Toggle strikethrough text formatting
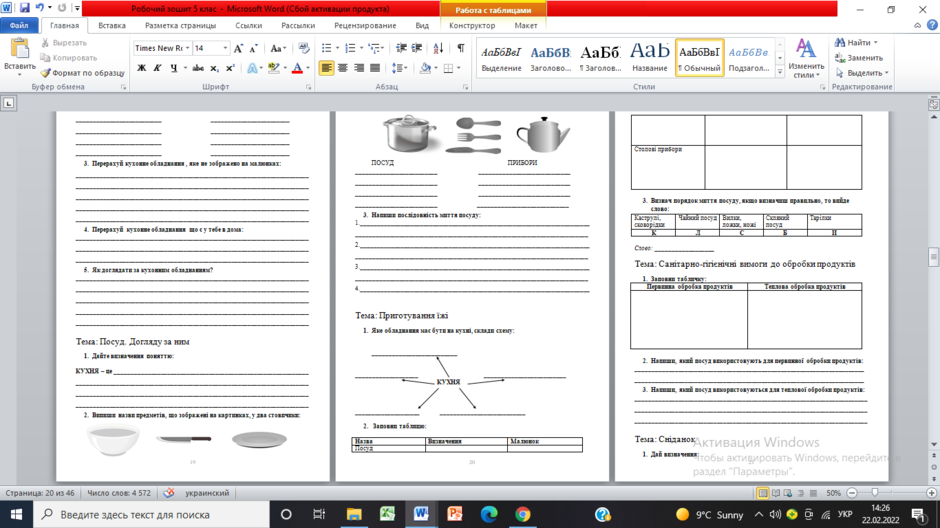The width and height of the screenshot is (940, 528). coord(198,68)
